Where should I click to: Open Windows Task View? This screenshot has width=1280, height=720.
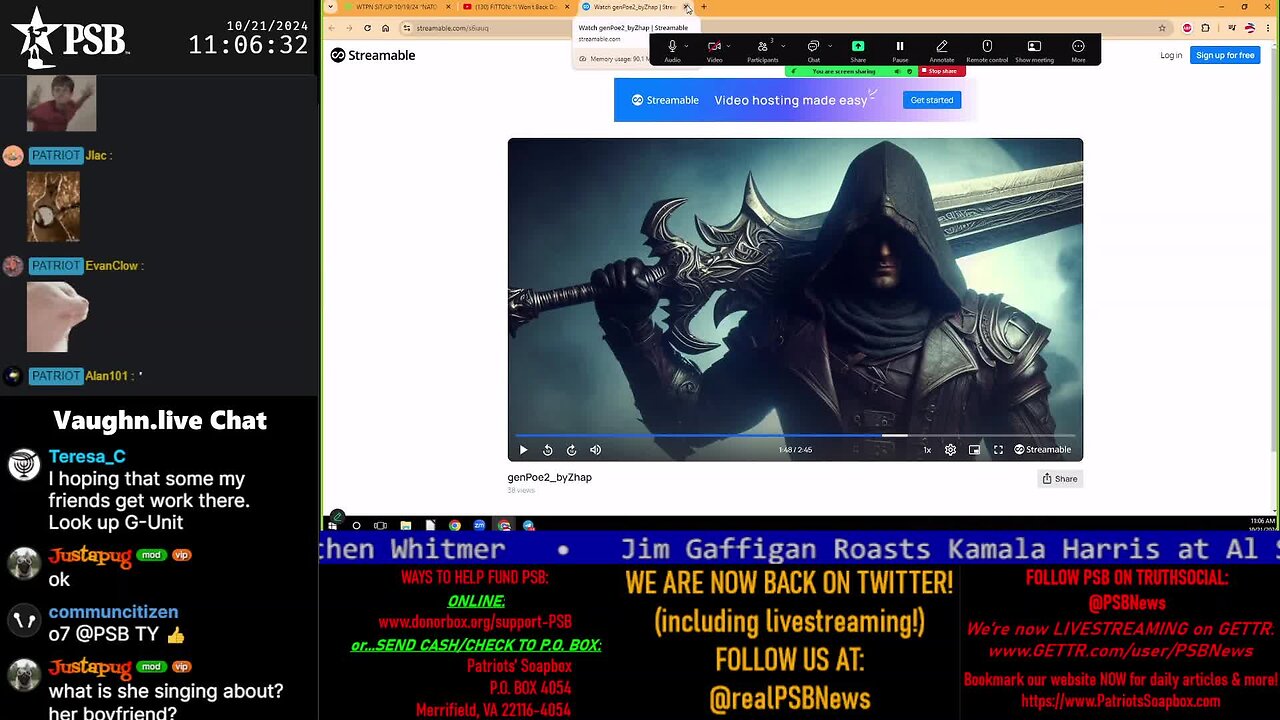point(380,525)
